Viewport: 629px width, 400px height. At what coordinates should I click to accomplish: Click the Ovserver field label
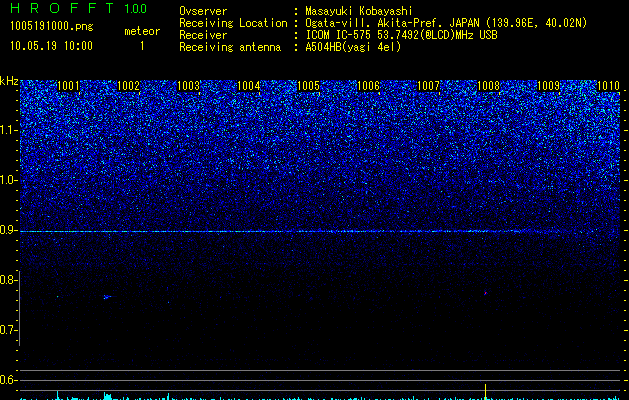(x=203, y=11)
